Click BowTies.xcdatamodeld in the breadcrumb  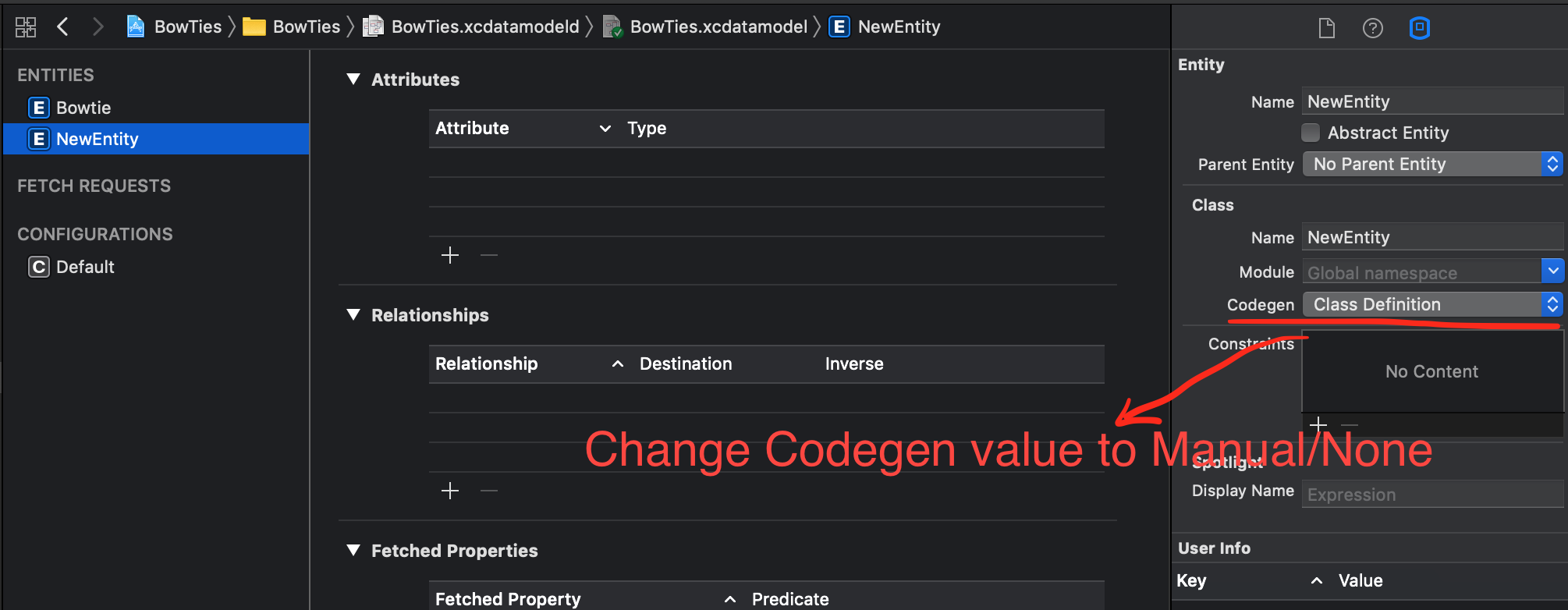pyautogui.click(x=484, y=27)
